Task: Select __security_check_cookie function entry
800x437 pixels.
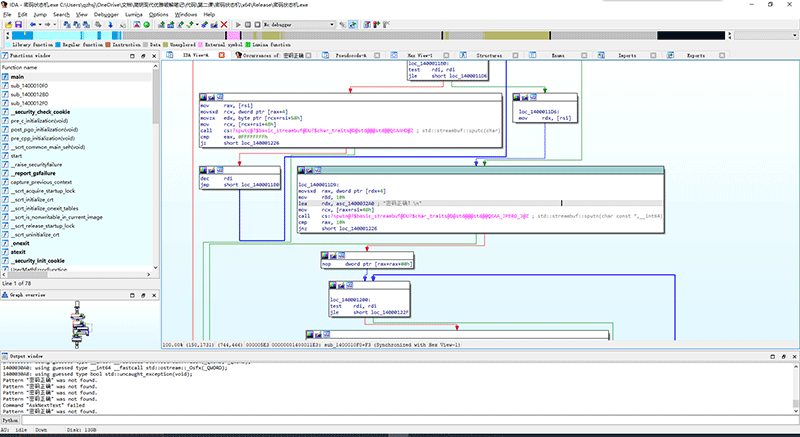Action: pyautogui.click(x=40, y=112)
